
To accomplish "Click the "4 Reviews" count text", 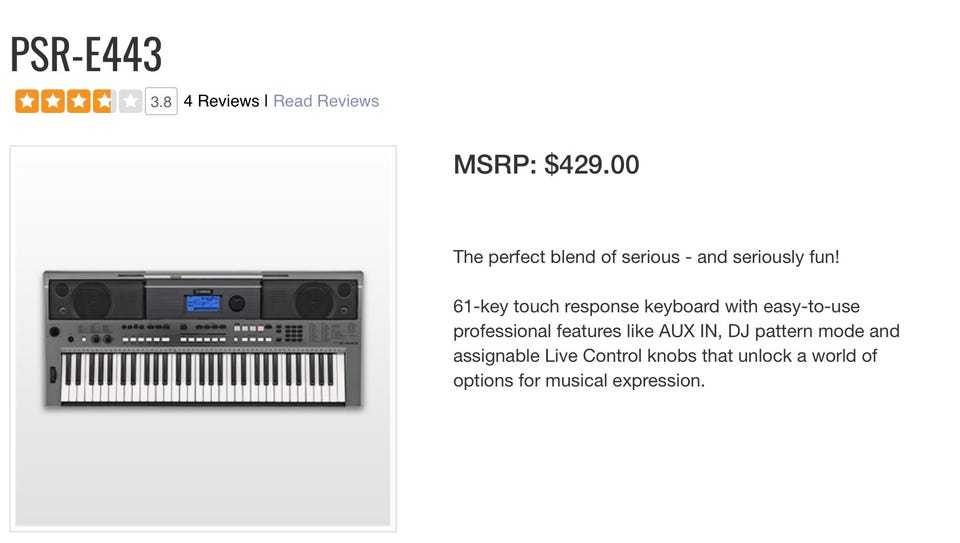I will 221,101.
